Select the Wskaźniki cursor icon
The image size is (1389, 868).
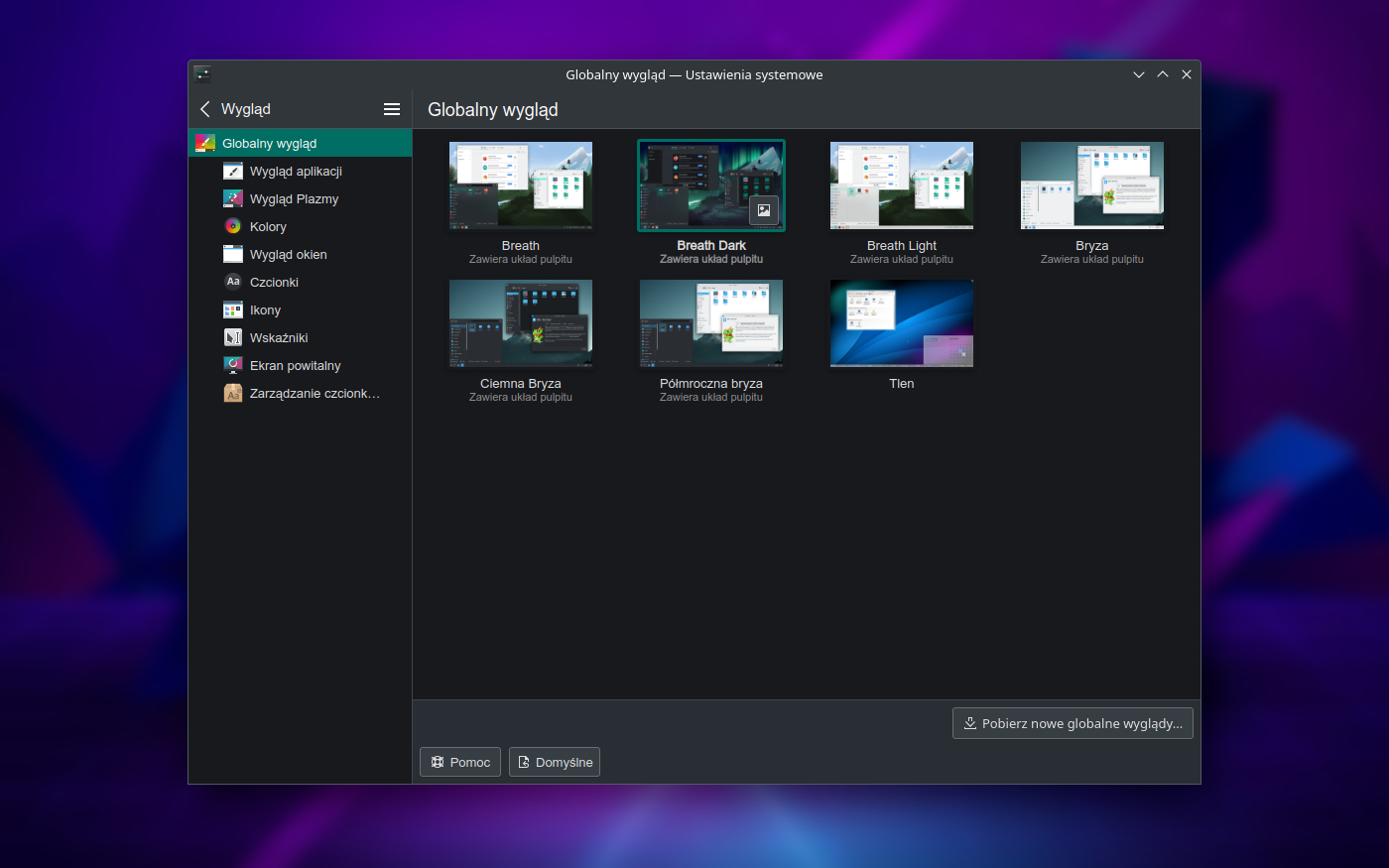pyautogui.click(x=233, y=337)
